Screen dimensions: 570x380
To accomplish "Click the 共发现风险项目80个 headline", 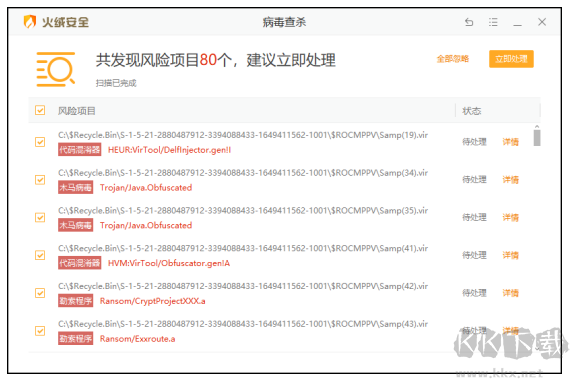I will pos(163,60).
